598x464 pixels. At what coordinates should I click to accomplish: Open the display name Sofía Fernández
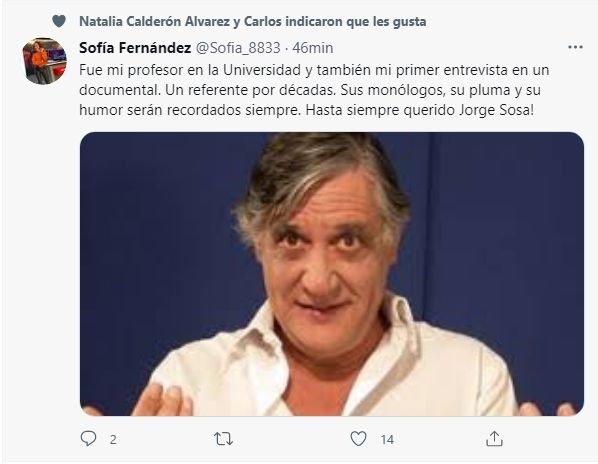click(x=135, y=48)
